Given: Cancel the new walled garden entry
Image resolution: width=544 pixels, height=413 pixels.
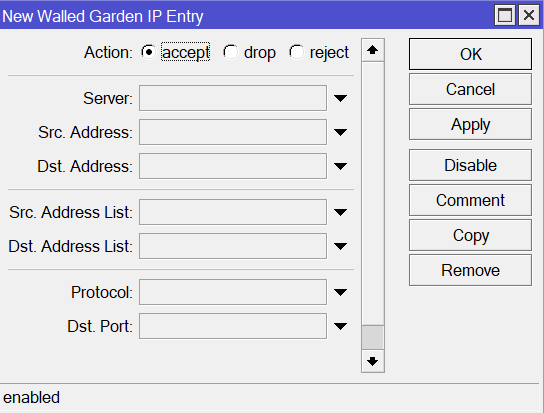Looking at the screenshot, I should pyautogui.click(x=470, y=89).
